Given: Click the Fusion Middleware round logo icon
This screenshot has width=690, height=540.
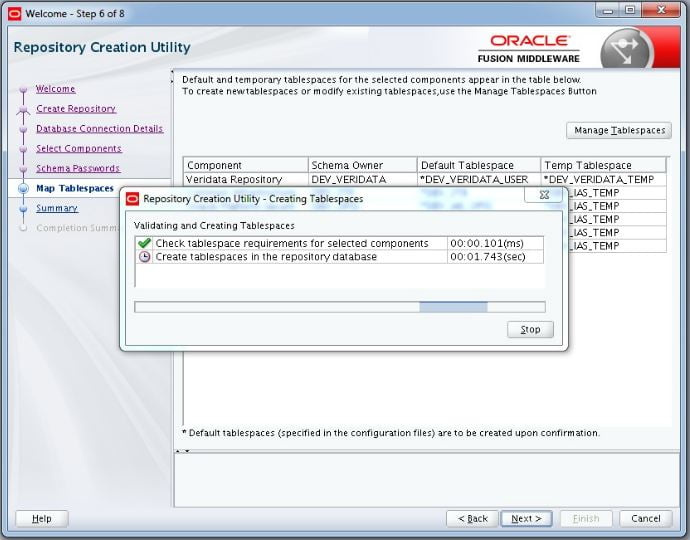Looking at the screenshot, I should click(627, 49).
